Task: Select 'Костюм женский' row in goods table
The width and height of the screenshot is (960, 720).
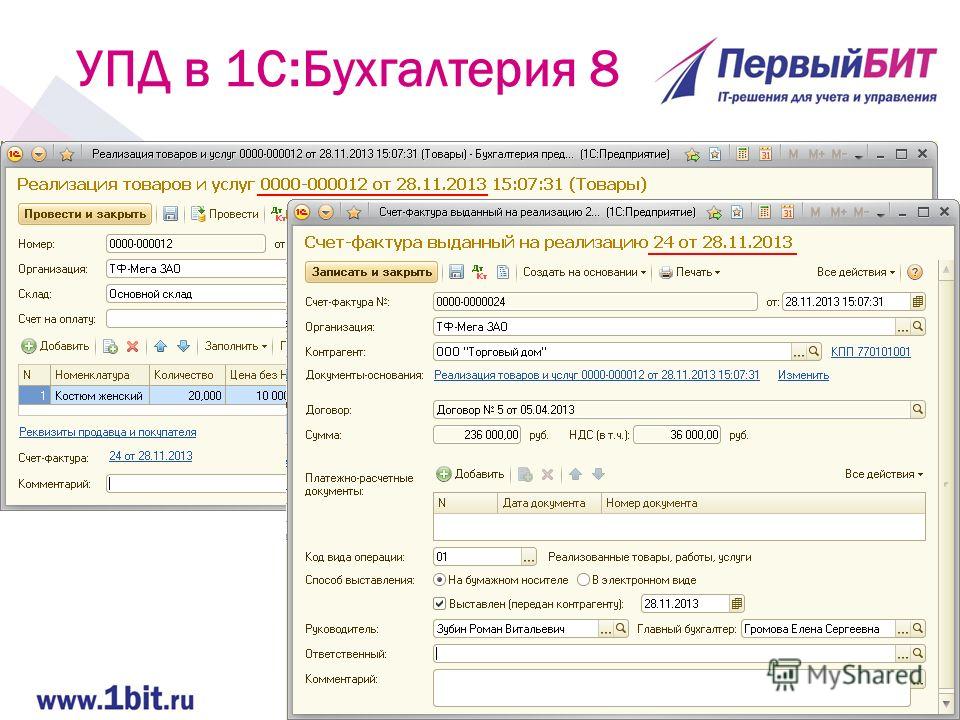Action: [x=153, y=396]
